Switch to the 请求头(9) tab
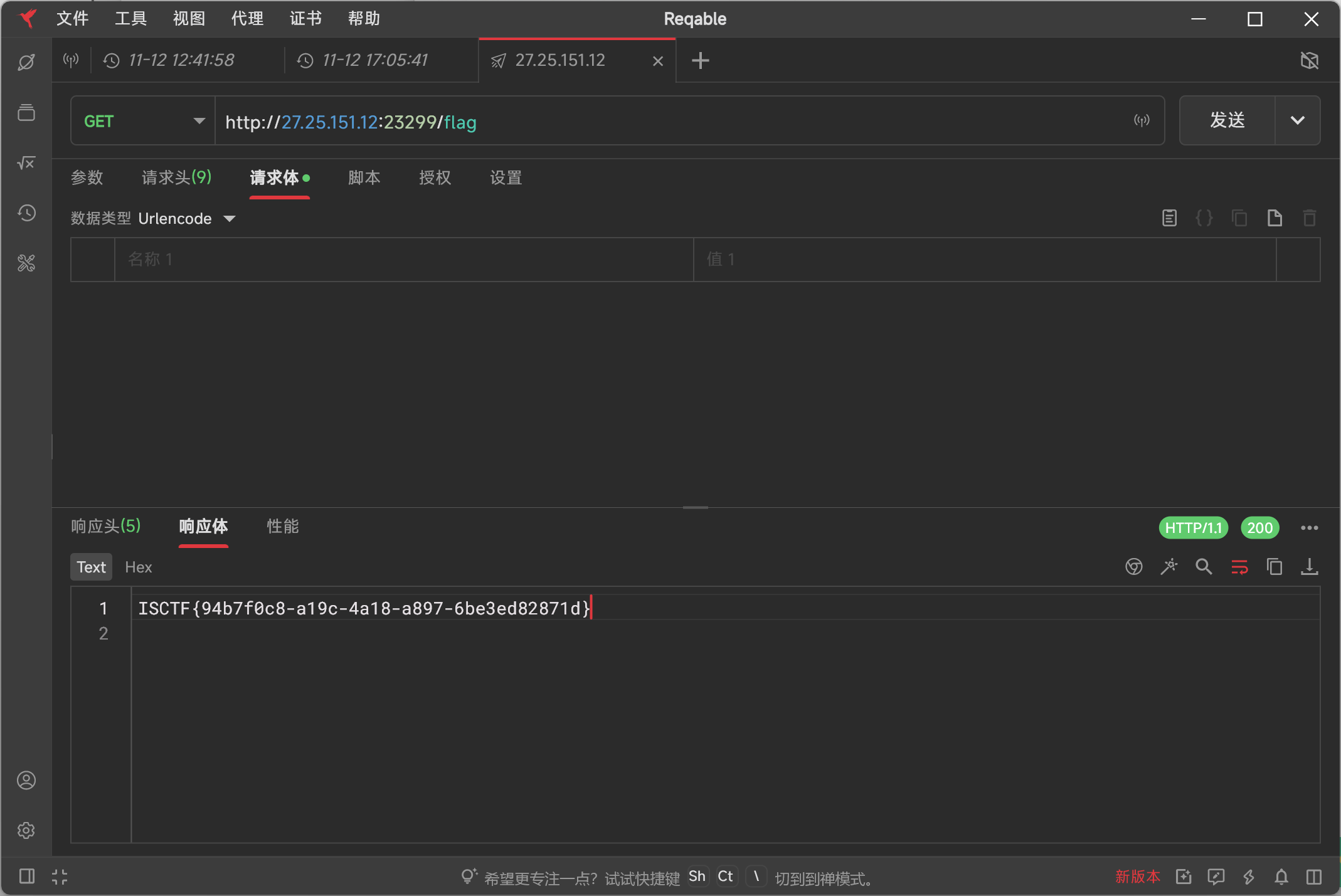 (x=176, y=177)
